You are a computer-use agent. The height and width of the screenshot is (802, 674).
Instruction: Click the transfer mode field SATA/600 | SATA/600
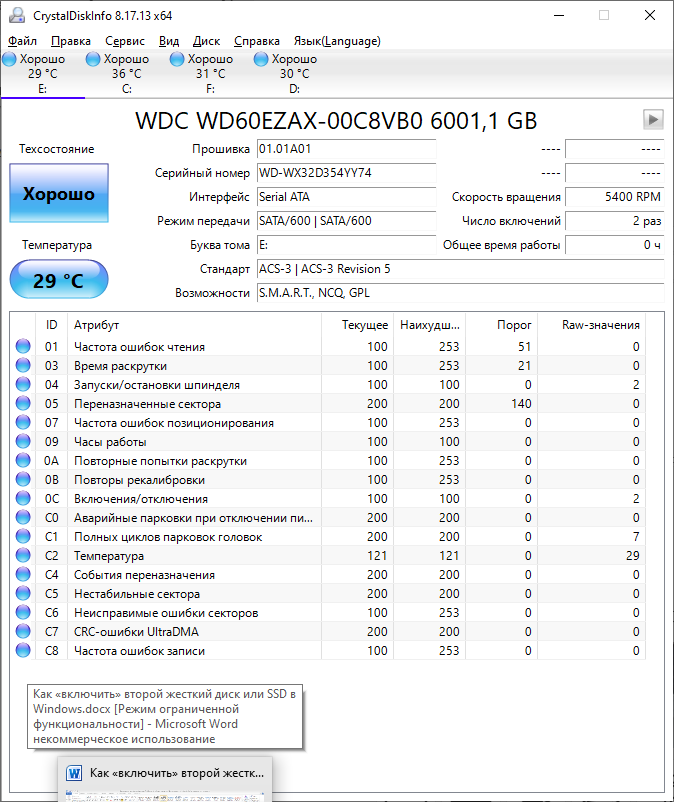[346, 221]
